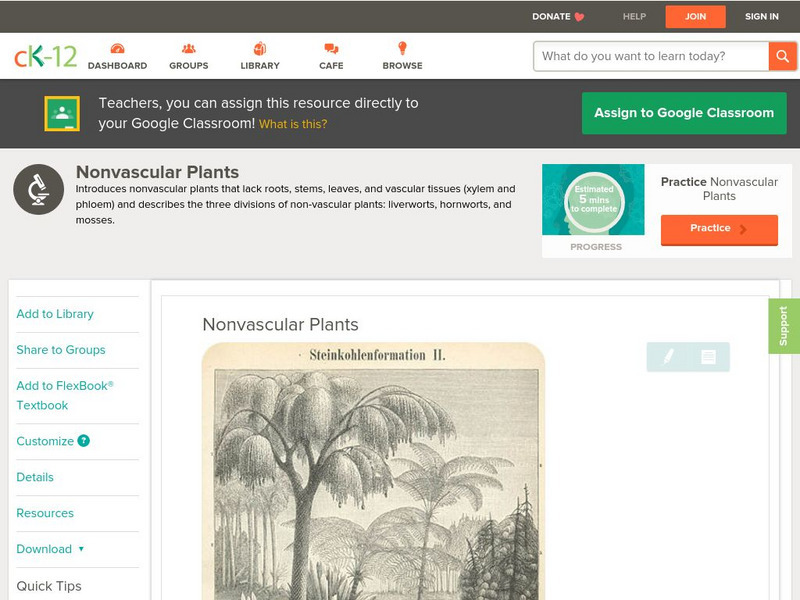This screenshot has width=800, height=600.
Task: Click the SIGN IN link
Action: (x=762, y=17)
